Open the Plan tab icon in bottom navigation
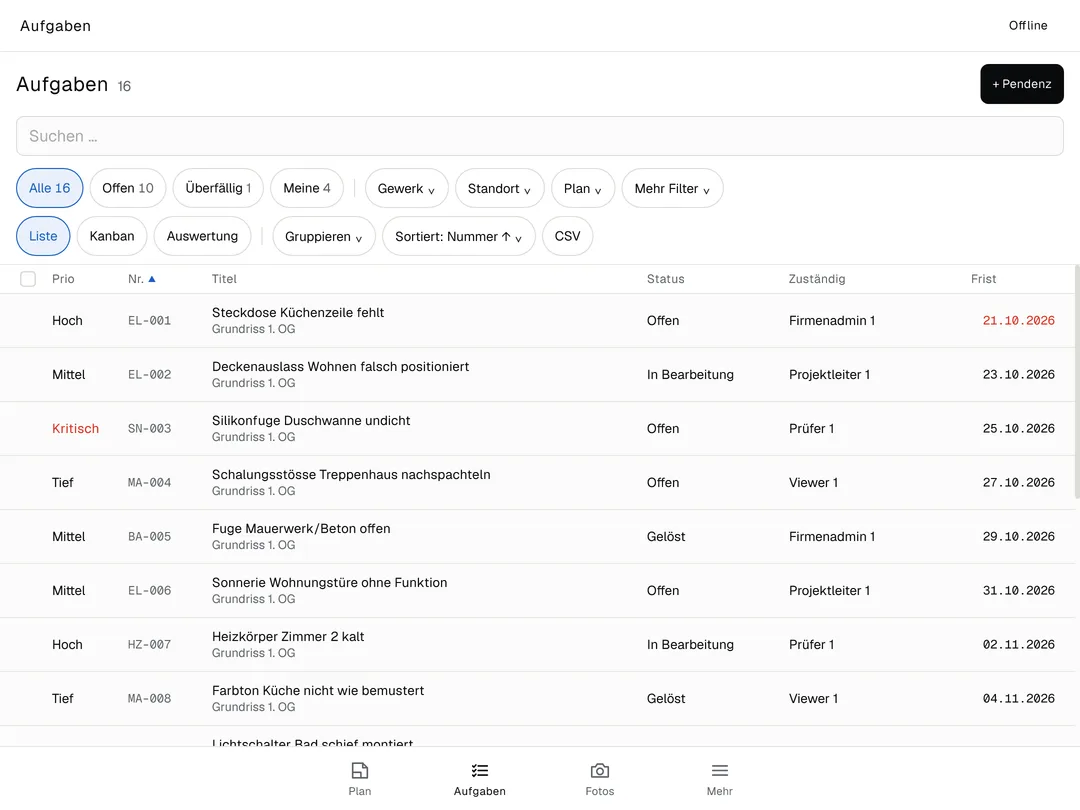The image size is (1080, 810). point(360,770)
